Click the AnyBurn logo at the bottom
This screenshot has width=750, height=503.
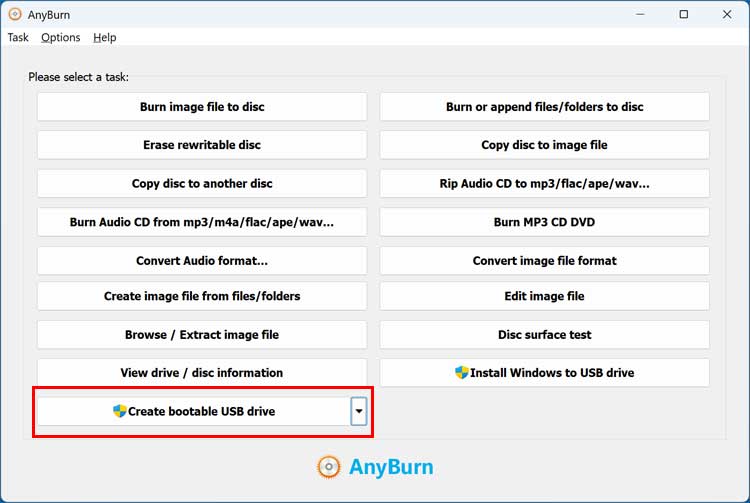[x=375, y=467]
